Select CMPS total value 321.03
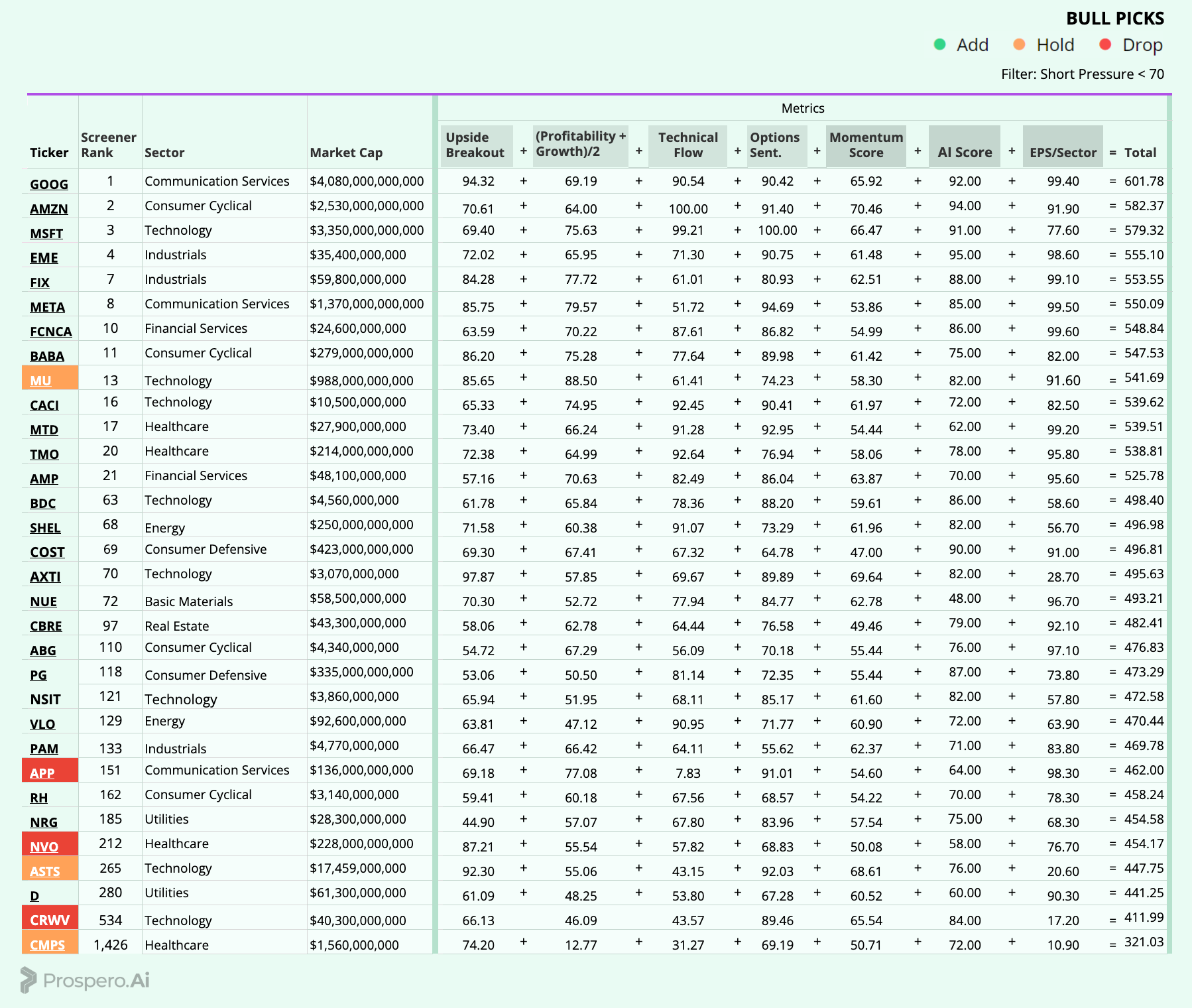 pos(1144,942)
